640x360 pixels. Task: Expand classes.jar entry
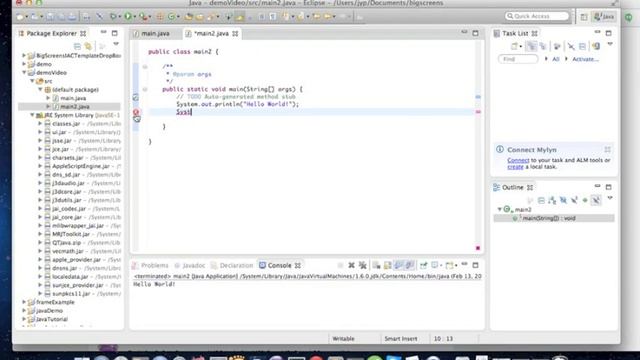click(40, 124)
